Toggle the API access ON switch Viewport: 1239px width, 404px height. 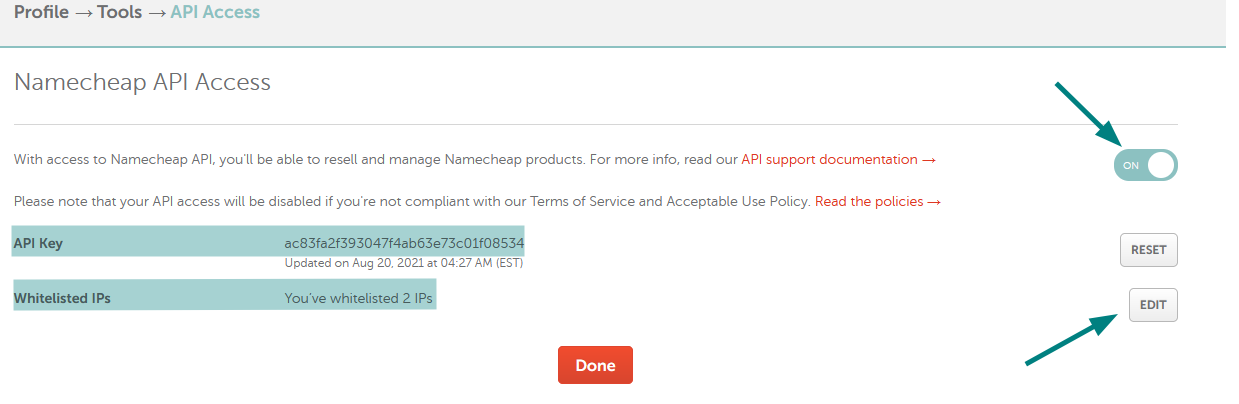pos(1145,165)
